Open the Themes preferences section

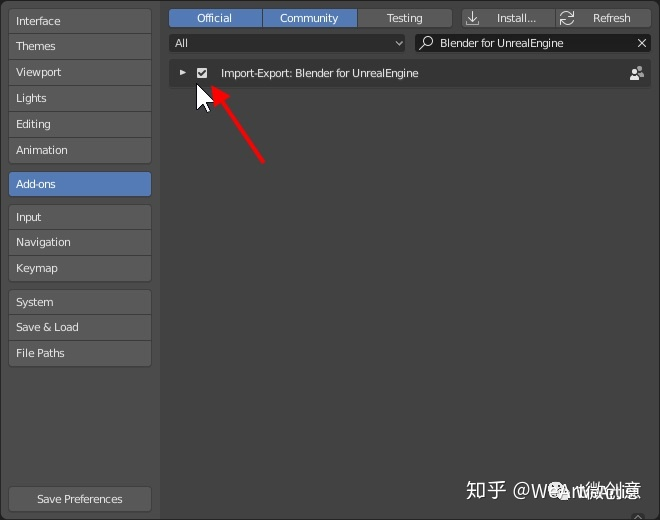click(80, 46)
